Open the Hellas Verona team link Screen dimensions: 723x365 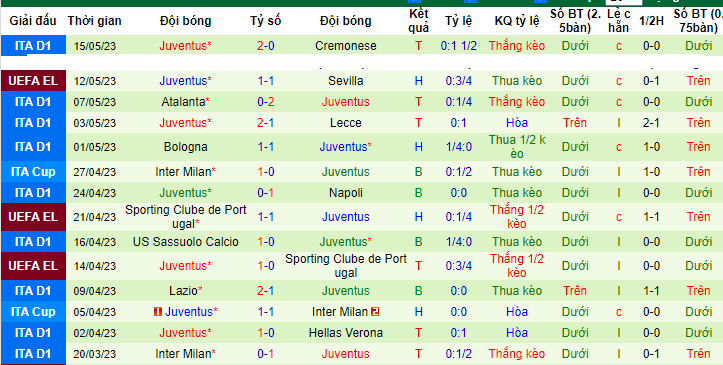pos(346,333)
